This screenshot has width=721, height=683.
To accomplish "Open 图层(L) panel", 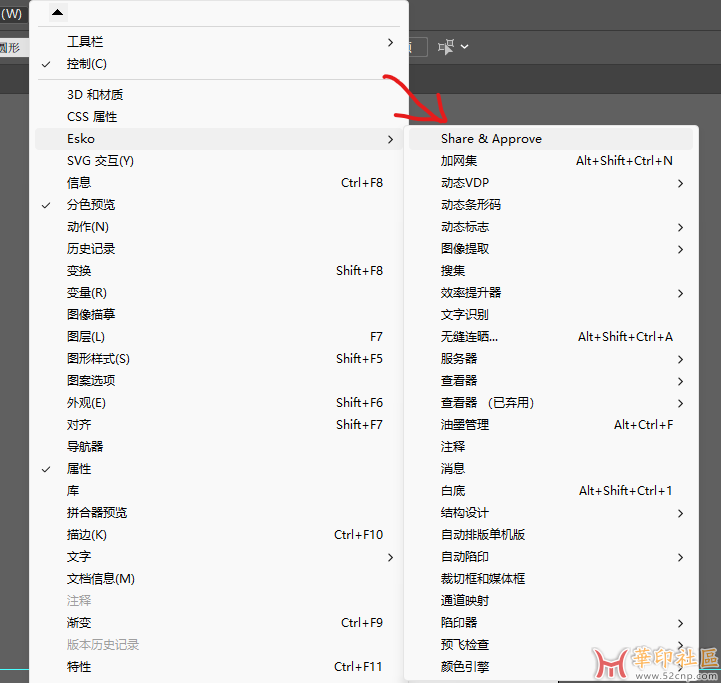I will [219, 337].
